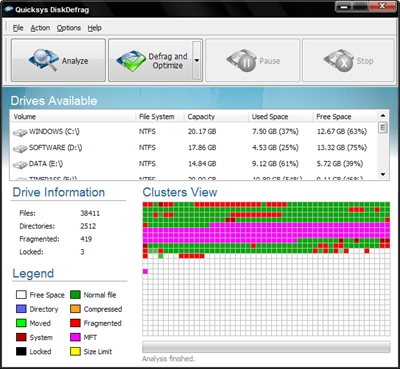Click the '13.32 GB (75%)' free space cell
Image resolution: width=400 pixels, height=369 pixels.
pos(342,148)
